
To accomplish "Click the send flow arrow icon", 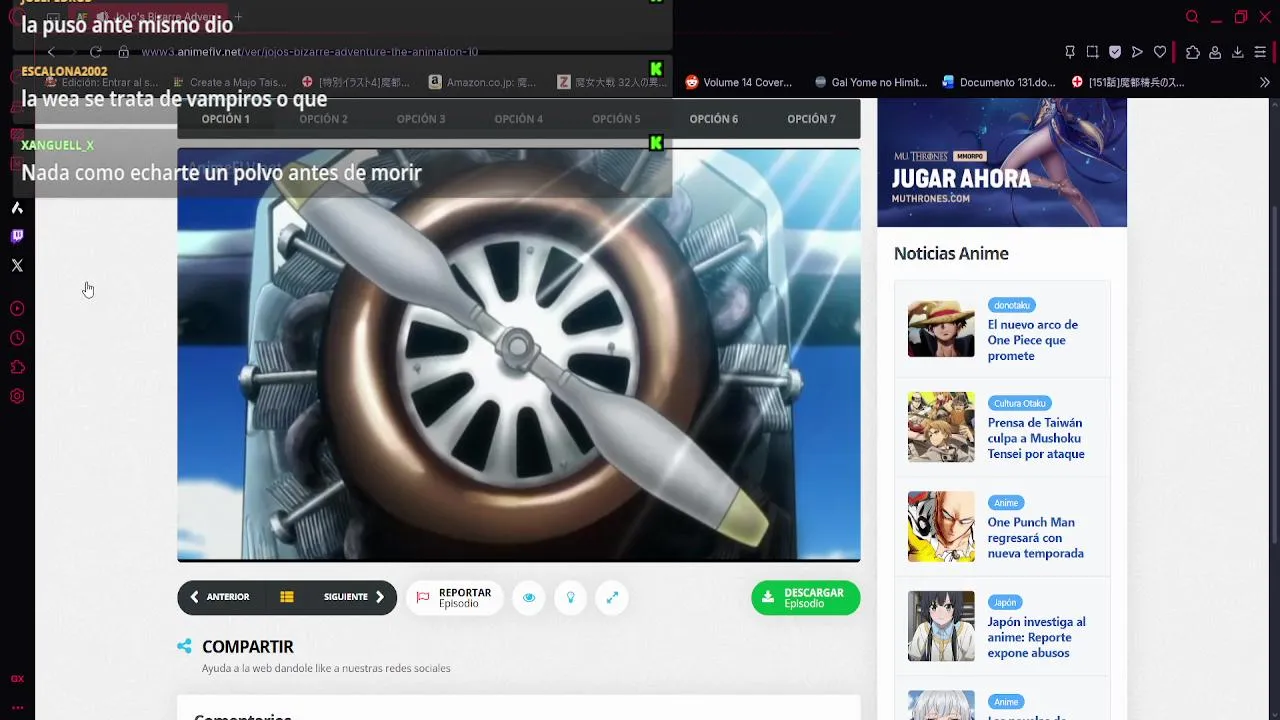I will click(1137, 52).
